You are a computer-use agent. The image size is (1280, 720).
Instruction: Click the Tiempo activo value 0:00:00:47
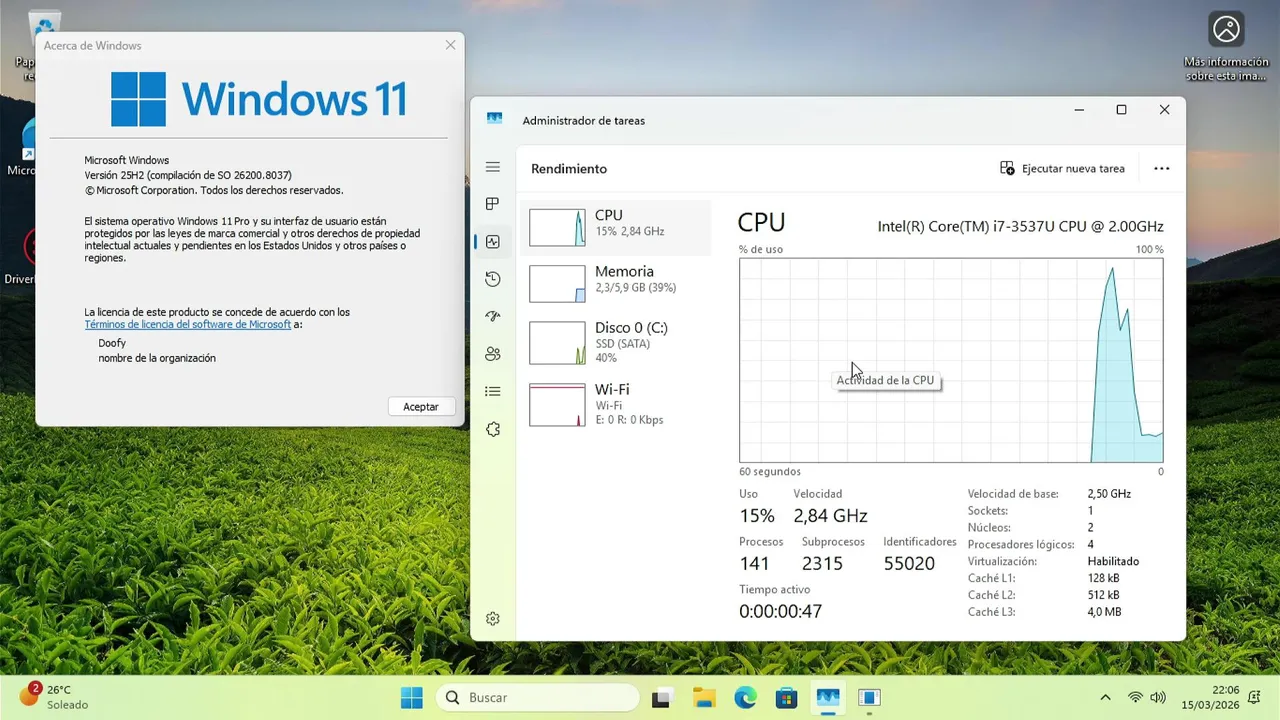(x=780, y=611)
